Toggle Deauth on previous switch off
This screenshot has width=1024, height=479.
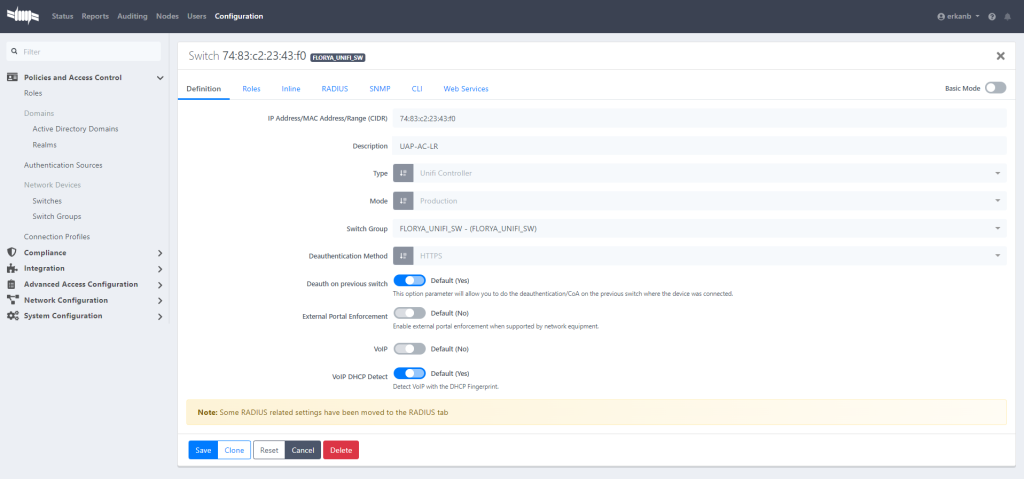410,281
